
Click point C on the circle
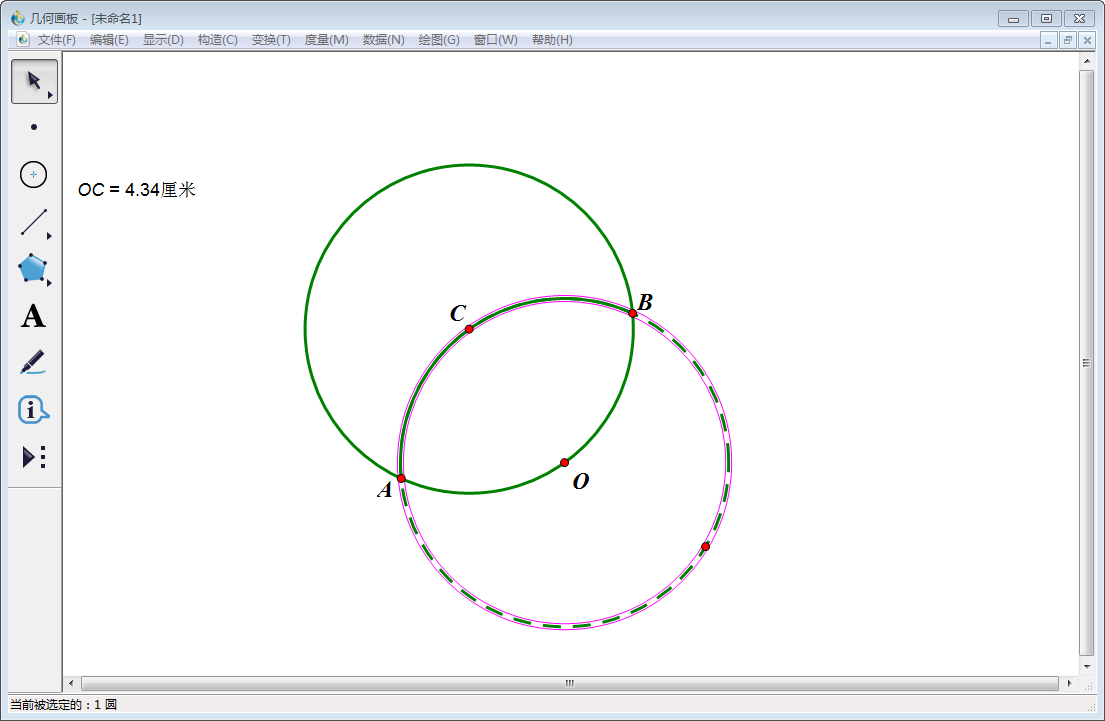point(469,329)
